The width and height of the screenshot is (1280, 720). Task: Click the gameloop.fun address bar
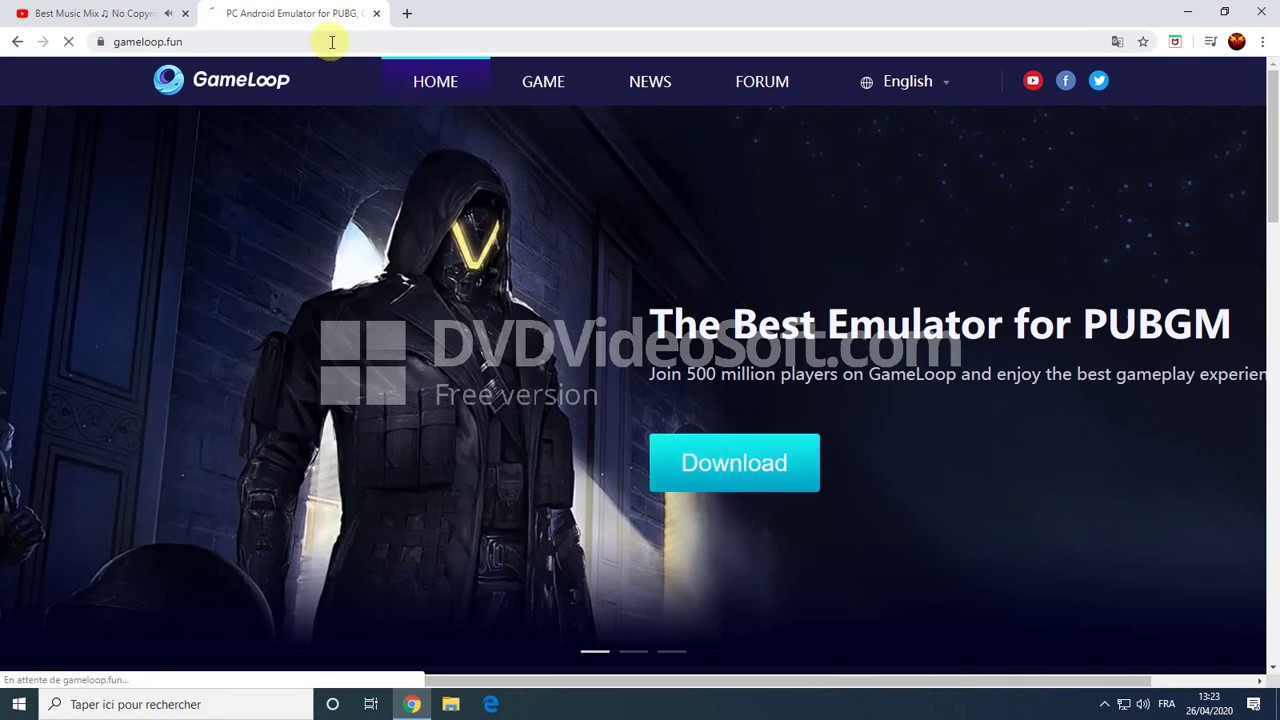pos(600,41)
